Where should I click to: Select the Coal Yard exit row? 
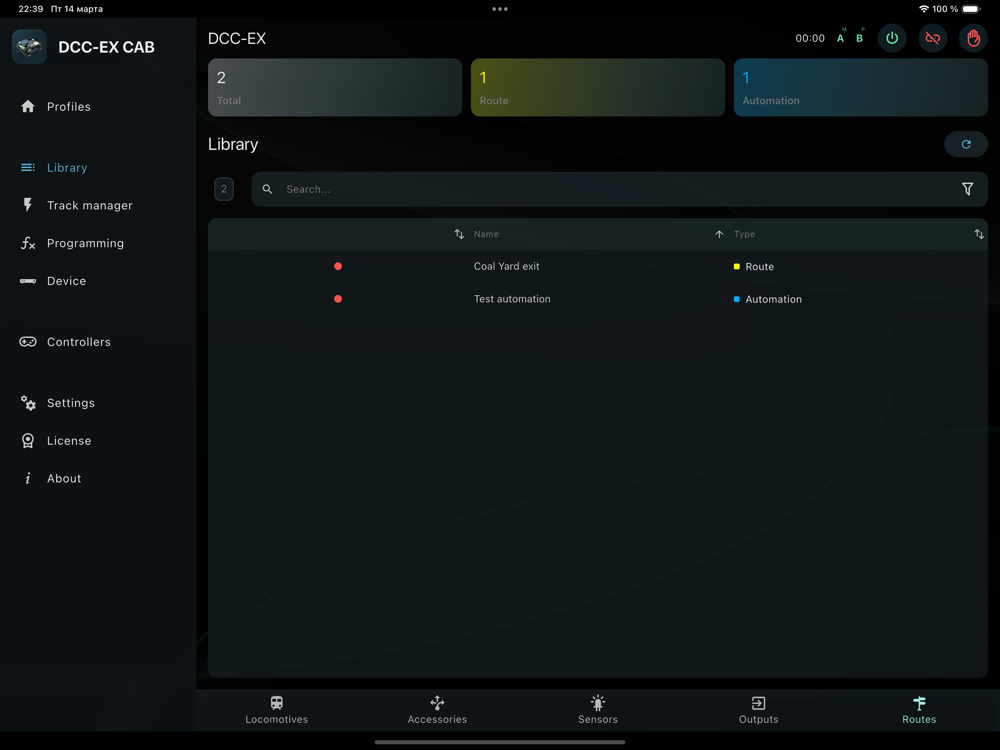tap(598, 266)
